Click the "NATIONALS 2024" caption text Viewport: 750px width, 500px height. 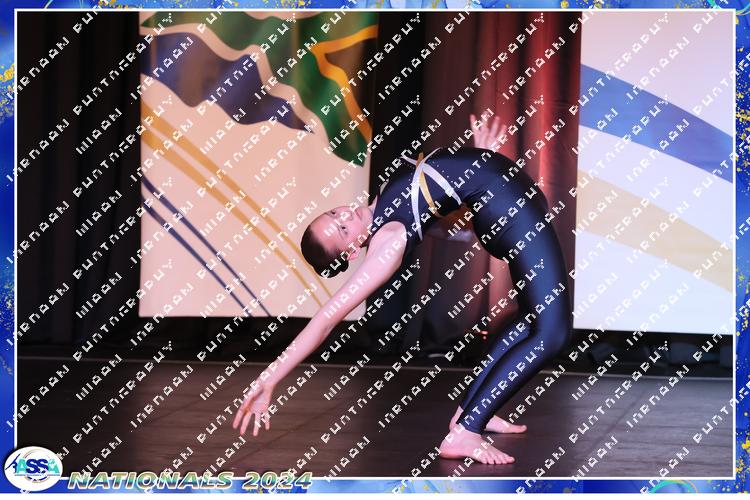click(x=190, y=480)
